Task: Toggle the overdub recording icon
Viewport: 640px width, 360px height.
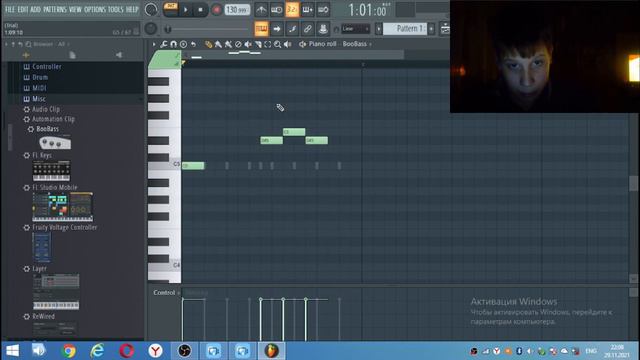Action: [x=308, y=10]
